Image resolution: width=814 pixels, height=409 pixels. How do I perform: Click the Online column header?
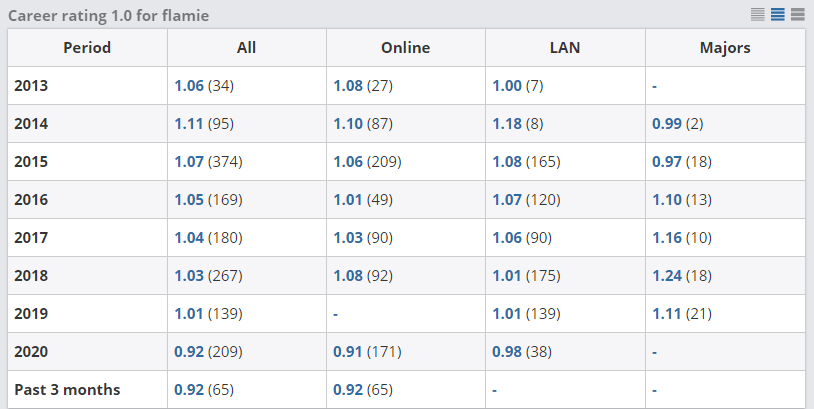point(406,48)
